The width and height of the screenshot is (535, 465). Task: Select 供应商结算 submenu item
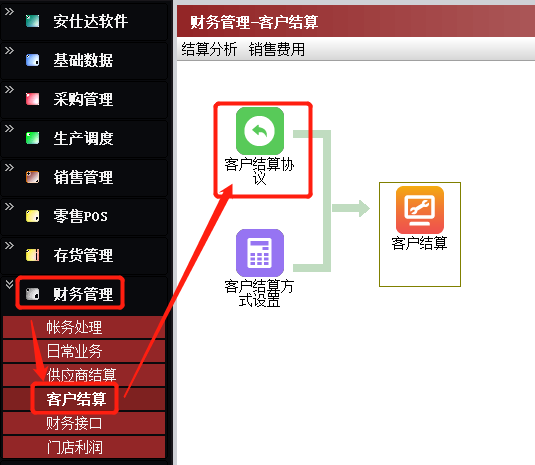tap(84, 375)
